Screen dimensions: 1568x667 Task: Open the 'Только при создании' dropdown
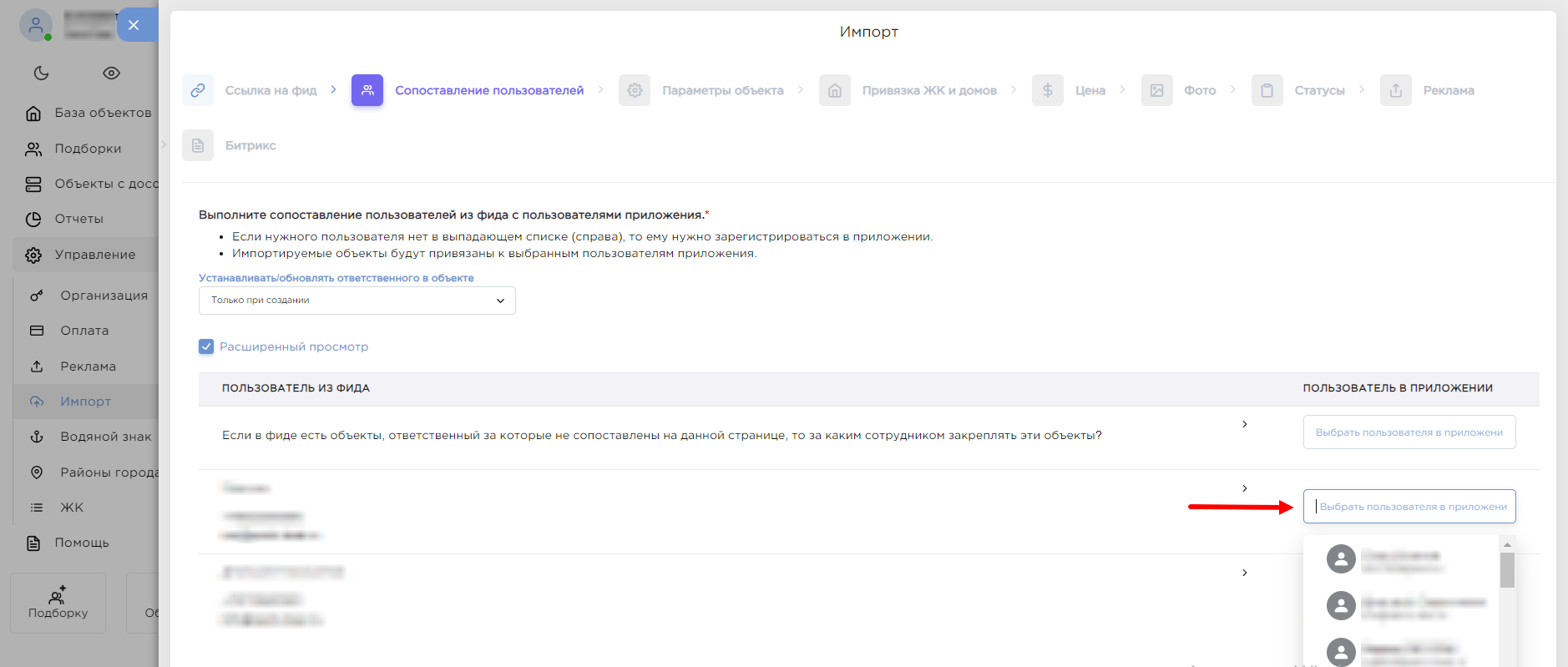(x=357, y=301)
